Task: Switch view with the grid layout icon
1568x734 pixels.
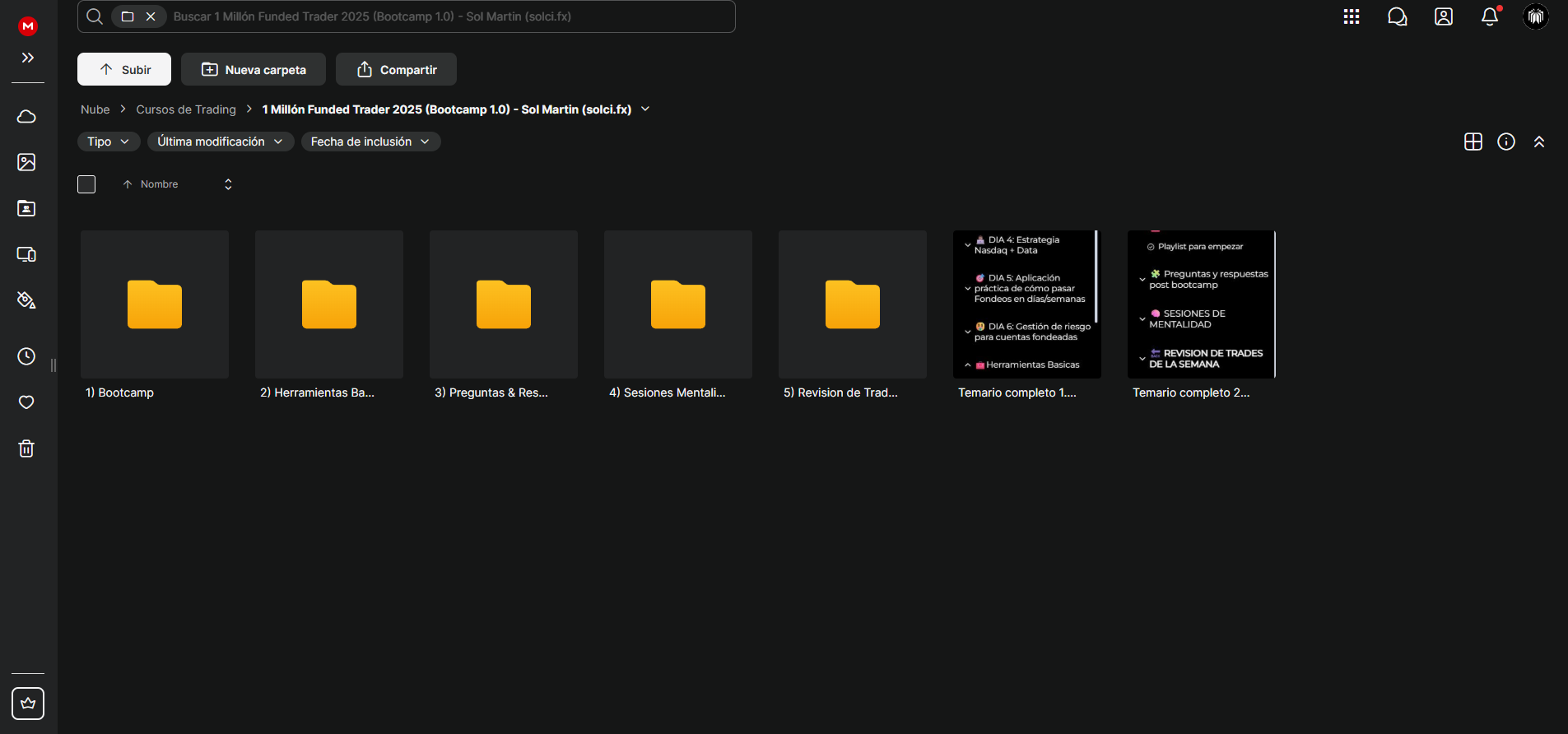Action: coord(1473,142)
